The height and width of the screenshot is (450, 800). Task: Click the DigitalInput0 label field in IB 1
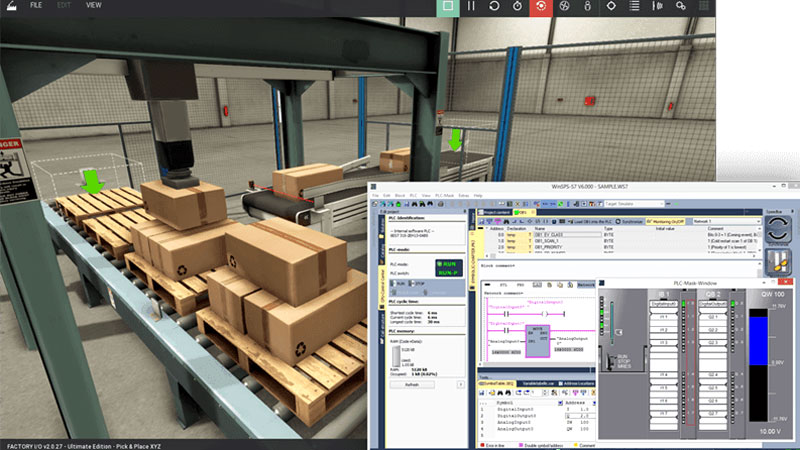[x=664, y=304]
